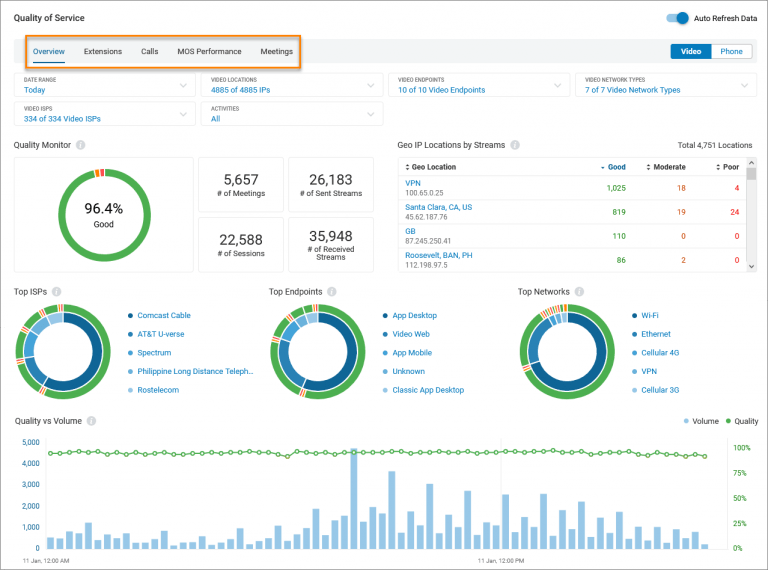Open Santa Clara, CA, US location link
Viewport: 768px width, 570px height.
(x=438, y=207)
